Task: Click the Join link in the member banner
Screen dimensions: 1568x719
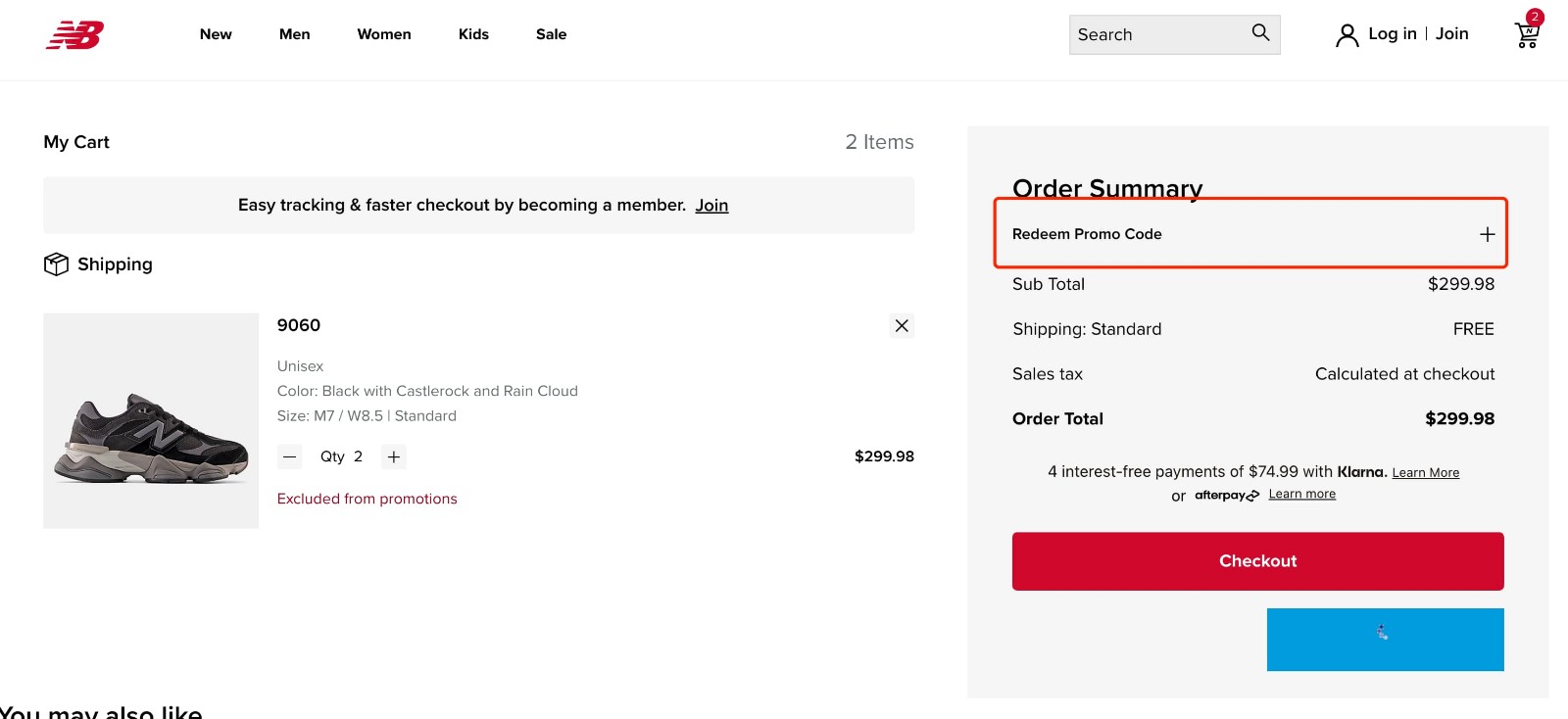Action: 711,205
